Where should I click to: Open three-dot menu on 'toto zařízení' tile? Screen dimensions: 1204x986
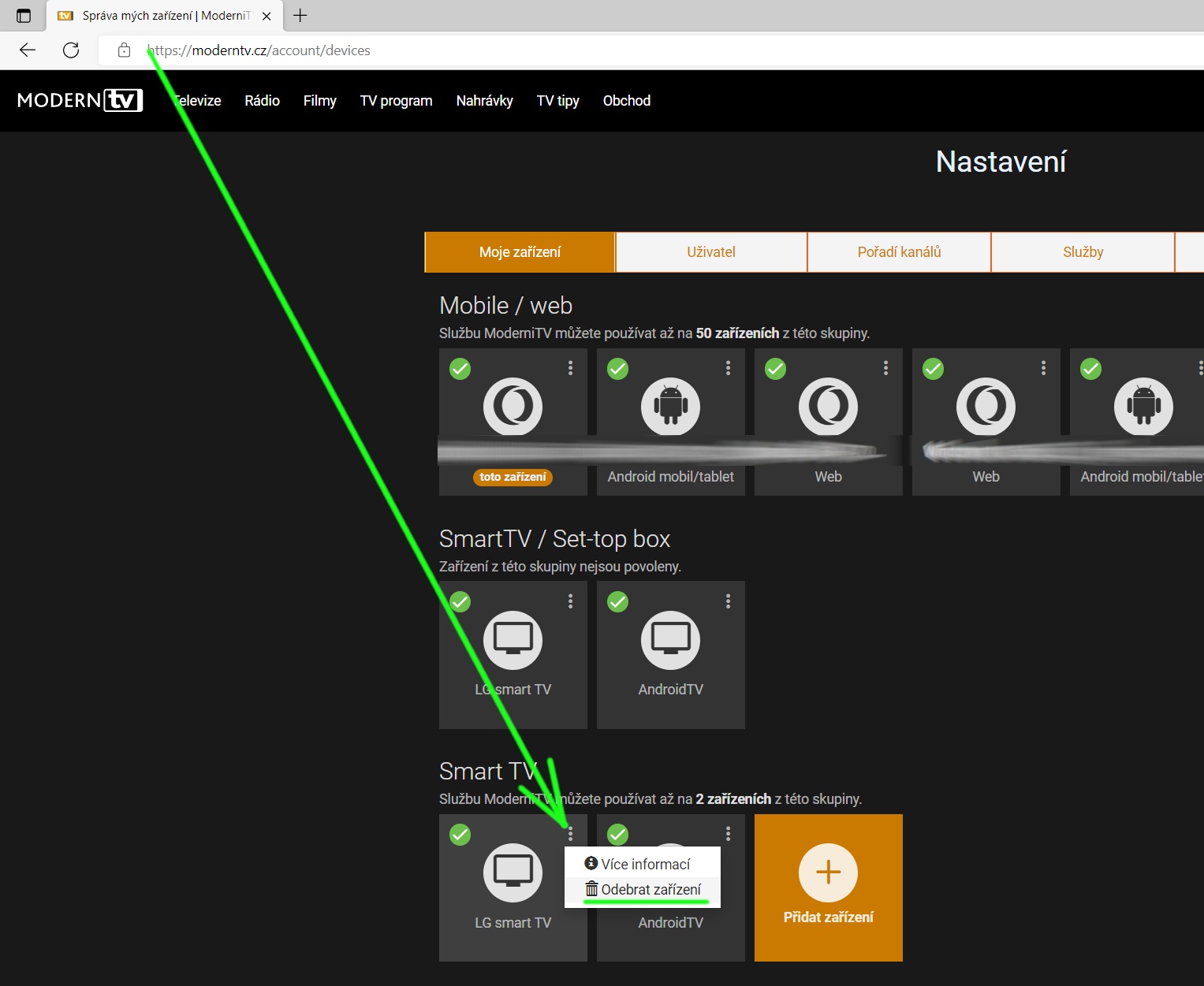coord(571,368)
